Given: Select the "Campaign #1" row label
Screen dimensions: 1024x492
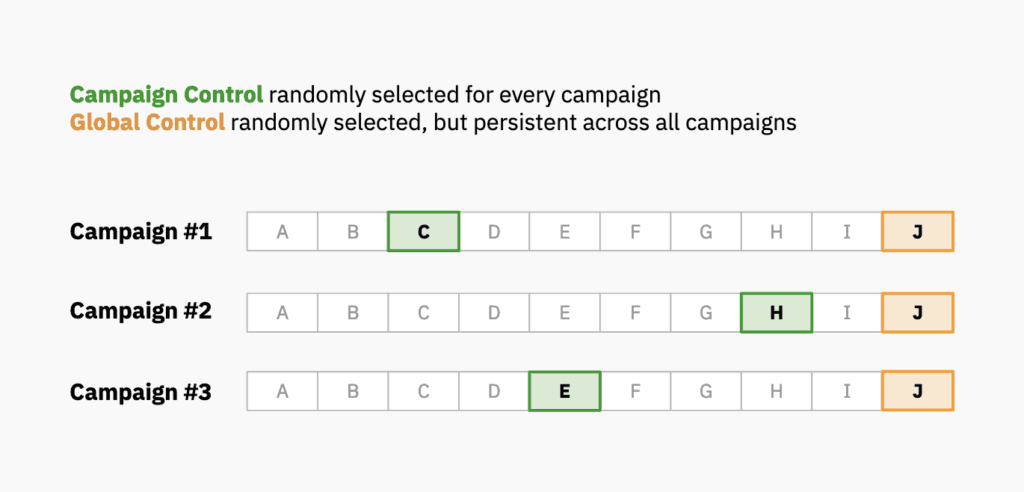Looking at the screenshot, I should [140, 232].
